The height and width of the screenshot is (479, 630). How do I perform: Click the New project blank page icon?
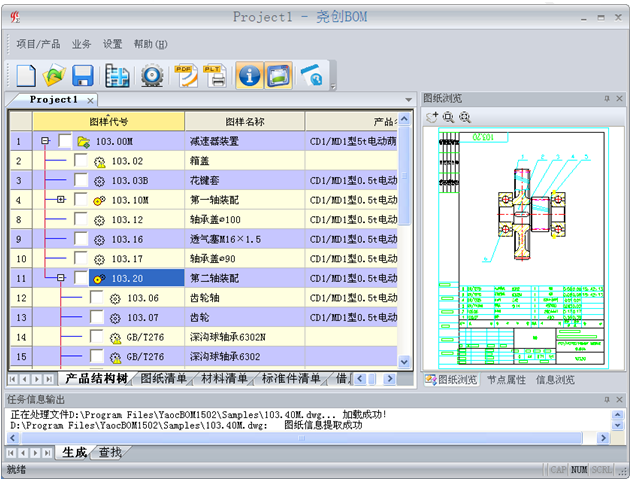26,75
